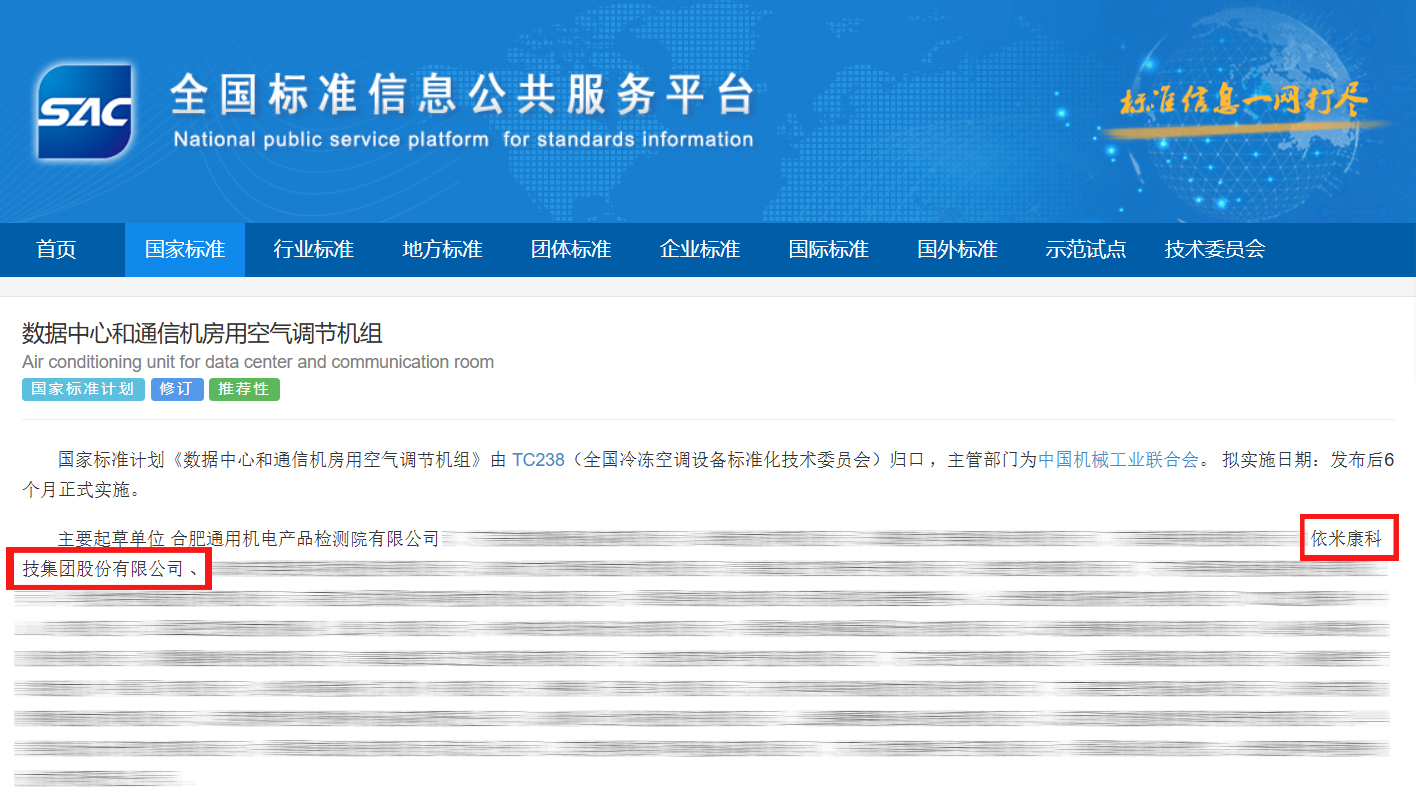The width and height of the screenshot is (1416, 812).
Task: Click the SAC logo icon
Action: [x=84, y=111]
